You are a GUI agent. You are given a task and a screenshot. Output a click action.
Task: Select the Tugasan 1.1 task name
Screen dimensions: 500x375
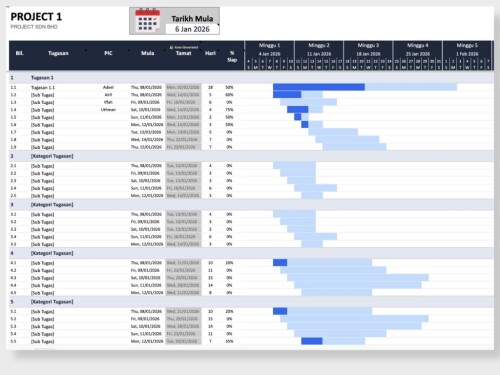point(43,87)
